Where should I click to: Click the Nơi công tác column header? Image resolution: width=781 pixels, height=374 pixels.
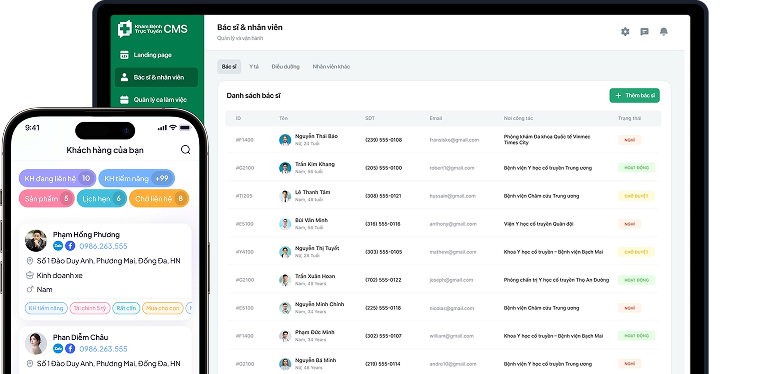click(x=518, y=119)
